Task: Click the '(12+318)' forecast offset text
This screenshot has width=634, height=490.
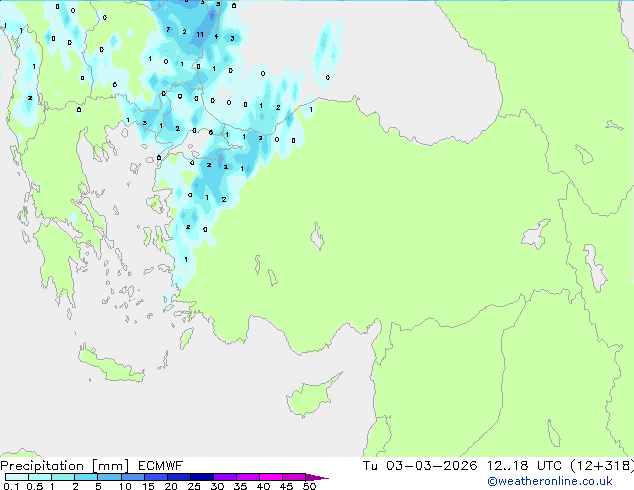Action: coord(602,466)
